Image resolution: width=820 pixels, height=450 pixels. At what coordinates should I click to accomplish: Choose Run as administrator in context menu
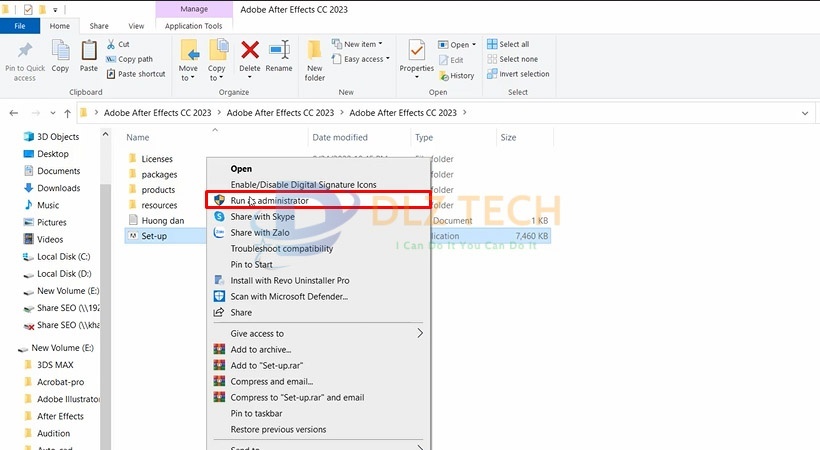(x=270, y=201)
